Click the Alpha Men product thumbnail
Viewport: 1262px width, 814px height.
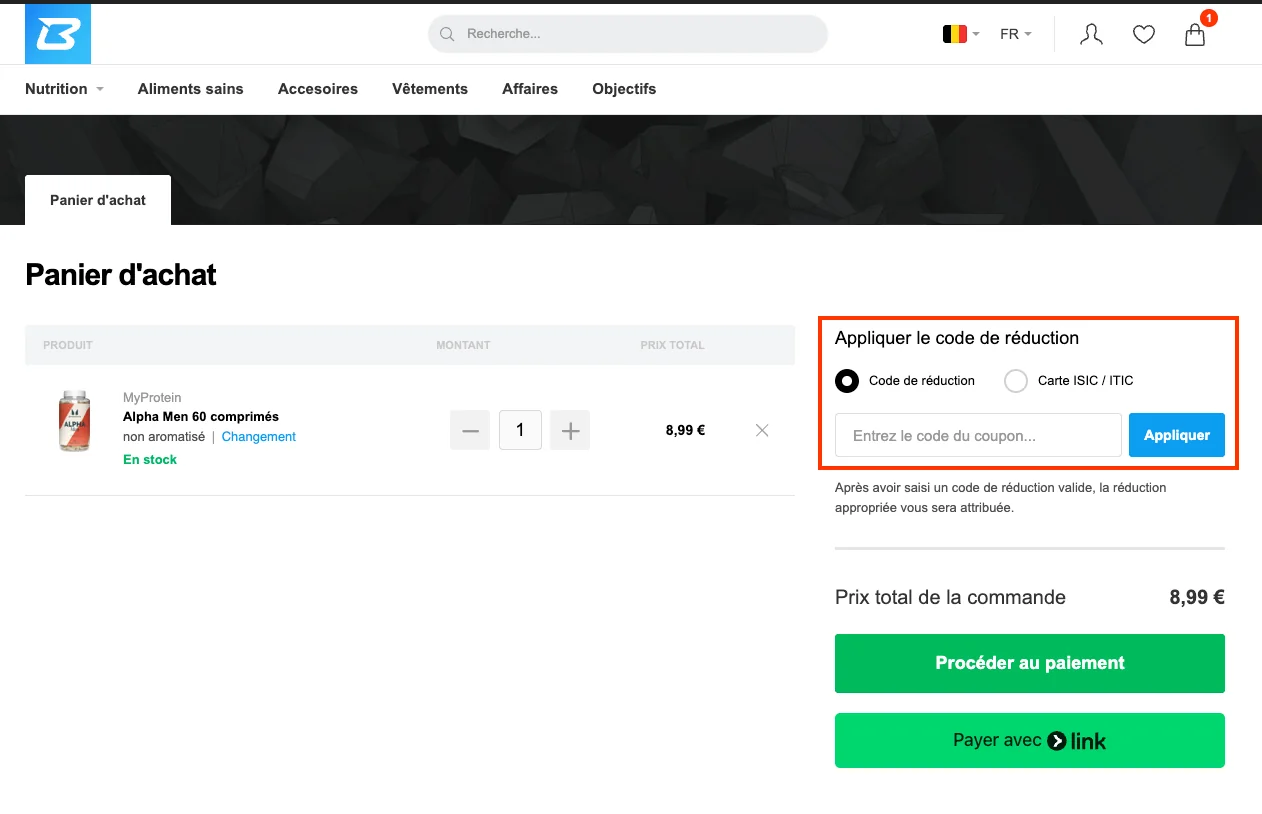(x=74, y=421)
